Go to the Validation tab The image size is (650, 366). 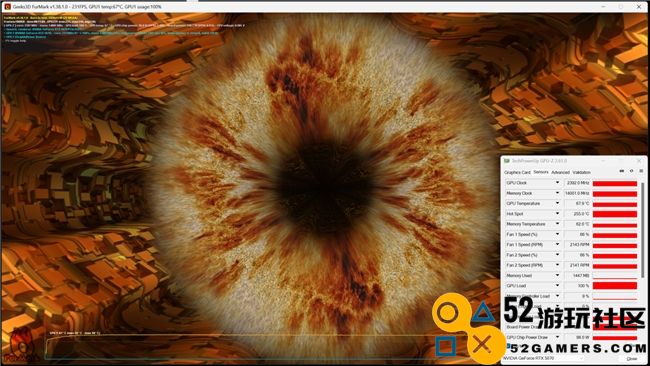(582, 172)
